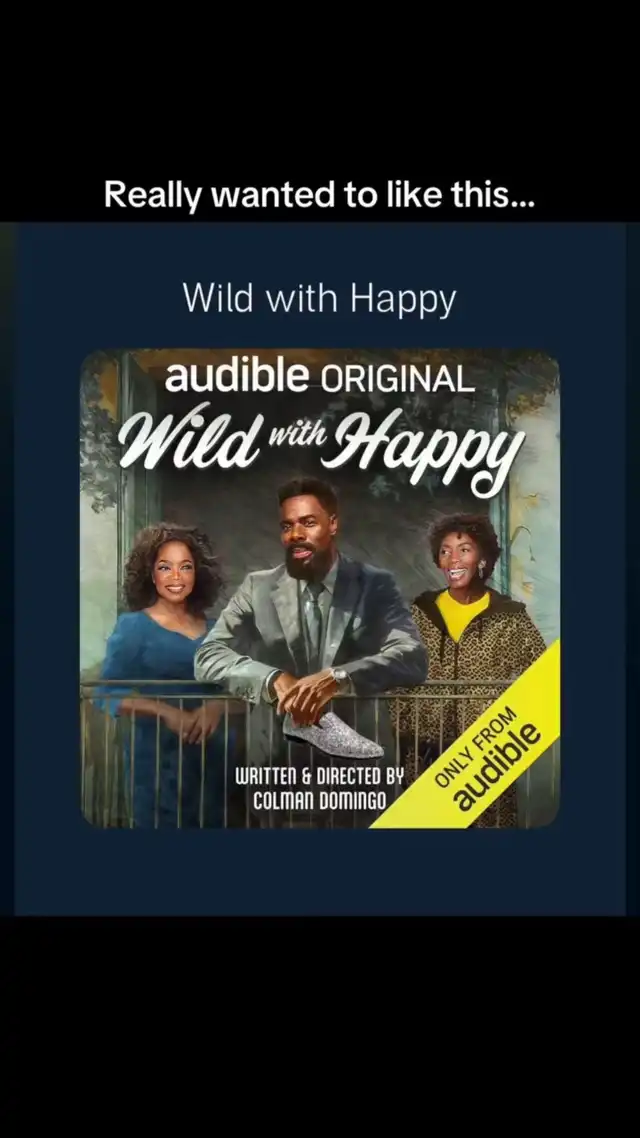Click the glittery silver loafer shoe
The height and width of the screenshot is (1138, 640).
pyautogui.click(x=334, y=735)
